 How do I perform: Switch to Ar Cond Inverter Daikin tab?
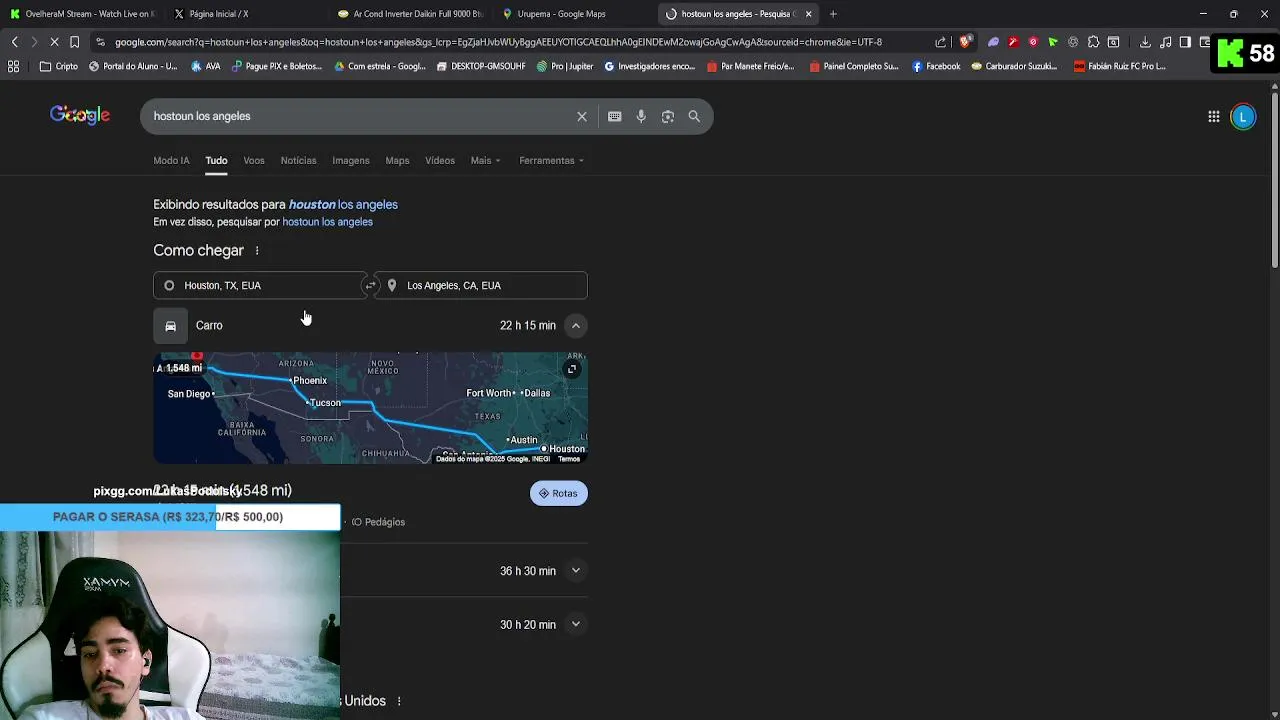pyautogui.click(x=410, y=14)
